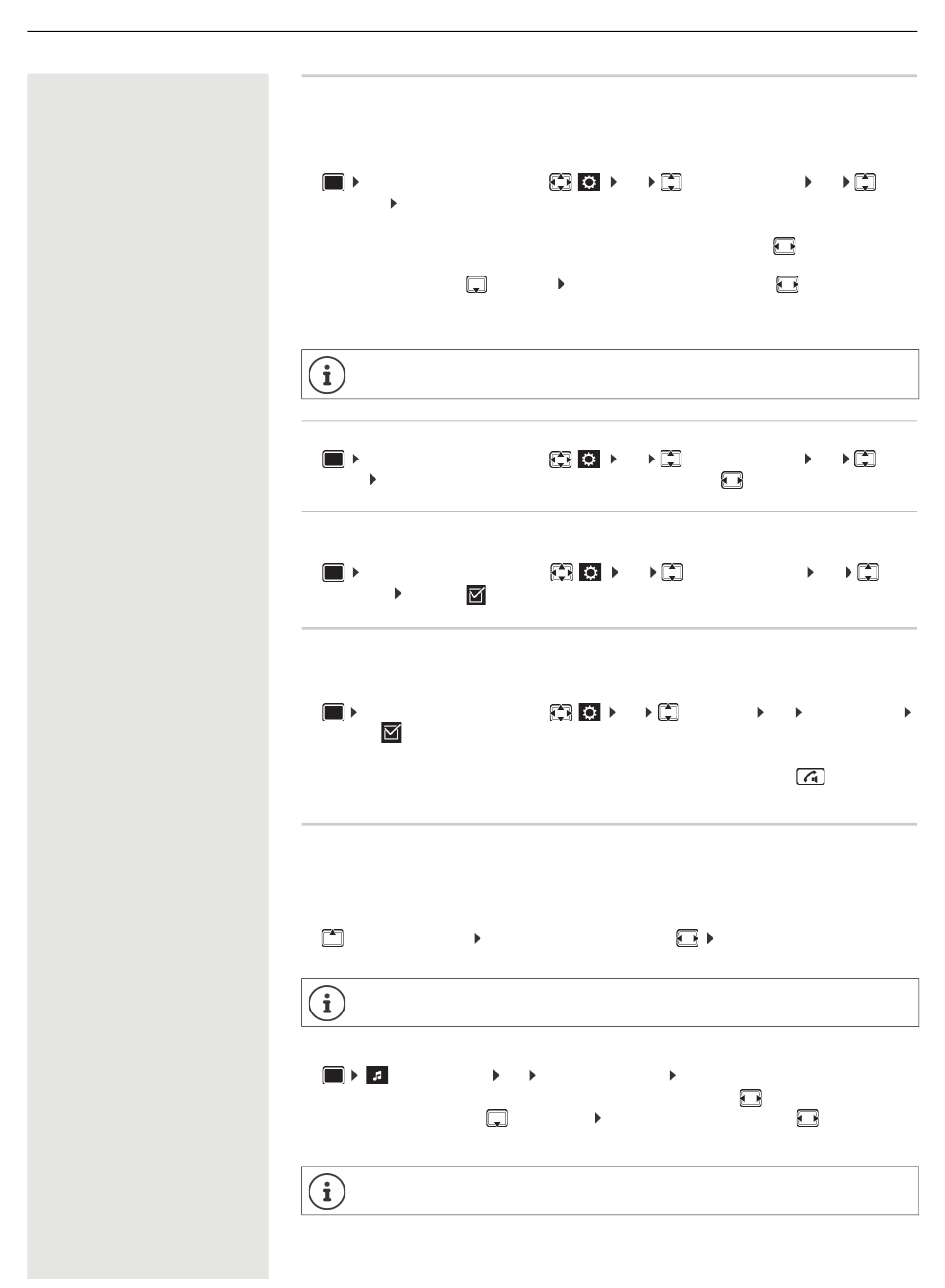Click the menu key icon beside the music note
945x1288 pixels.
tap(333, 1075)
